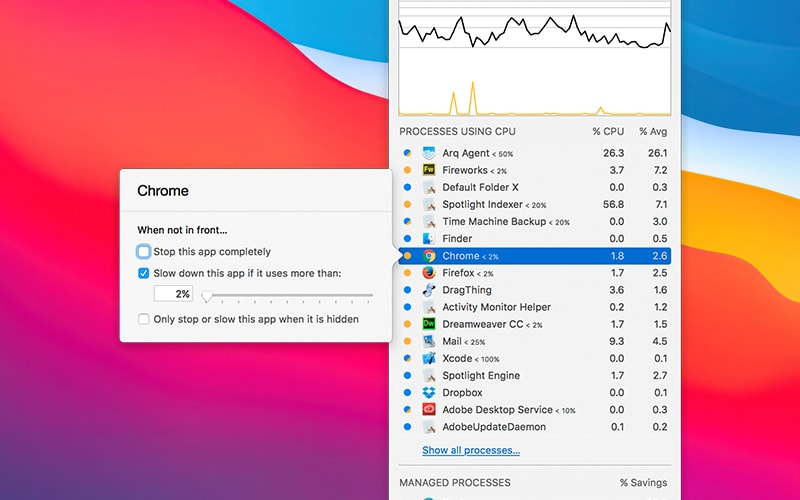Click the CPU limit slider handle
800x500 pixels.
click(x=207, y=296)
